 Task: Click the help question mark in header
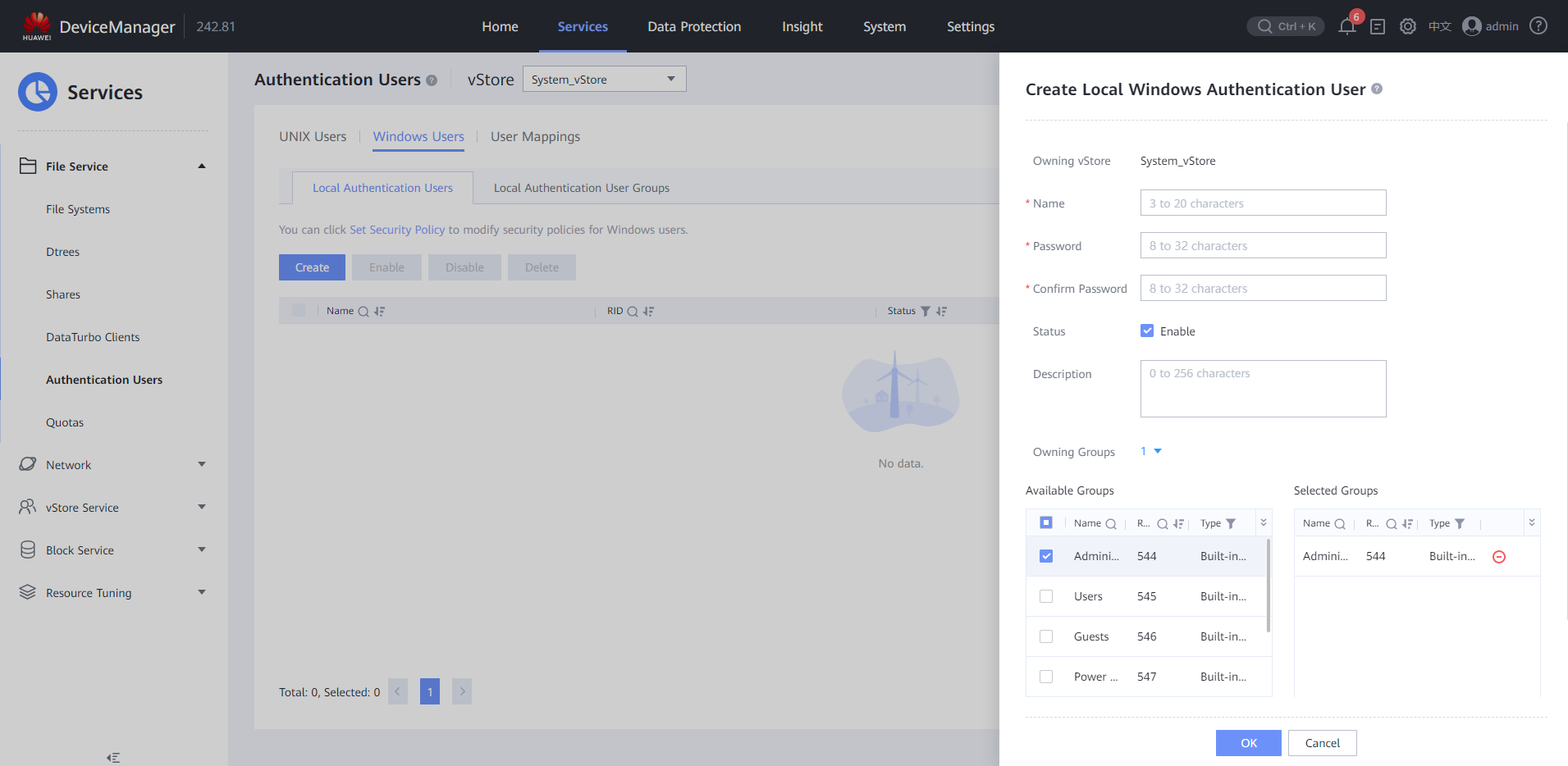[1538, 26]
